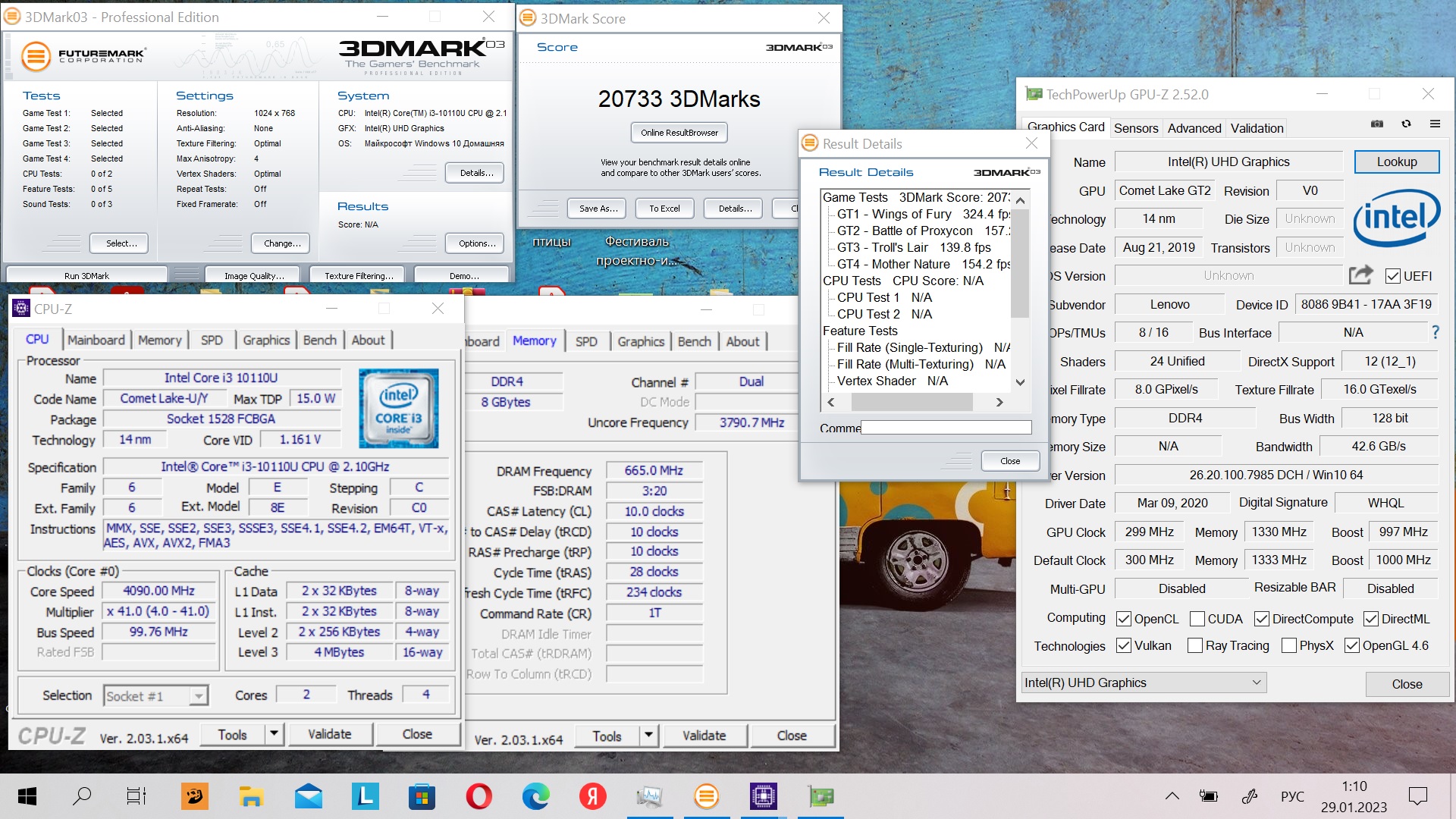1456x819 pixels.
Task: Toggle CUDA checkbox
Action: click(1197, 619)
